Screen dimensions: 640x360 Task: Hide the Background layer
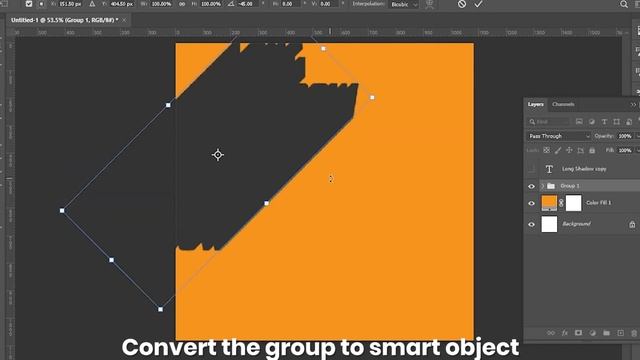(x=531, y=224)
